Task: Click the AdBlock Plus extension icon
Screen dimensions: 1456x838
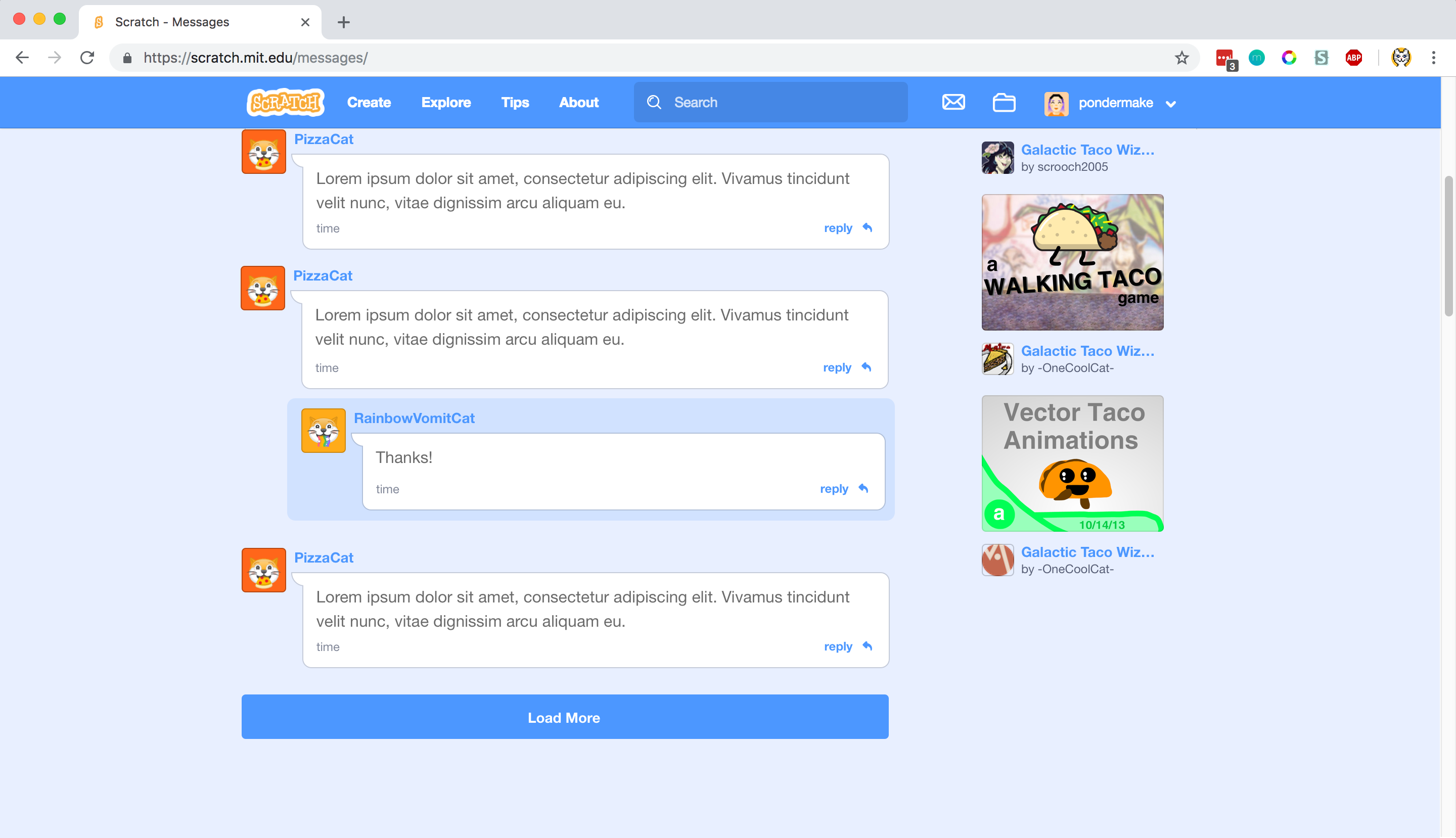Action: click(x=1353, y=58)
